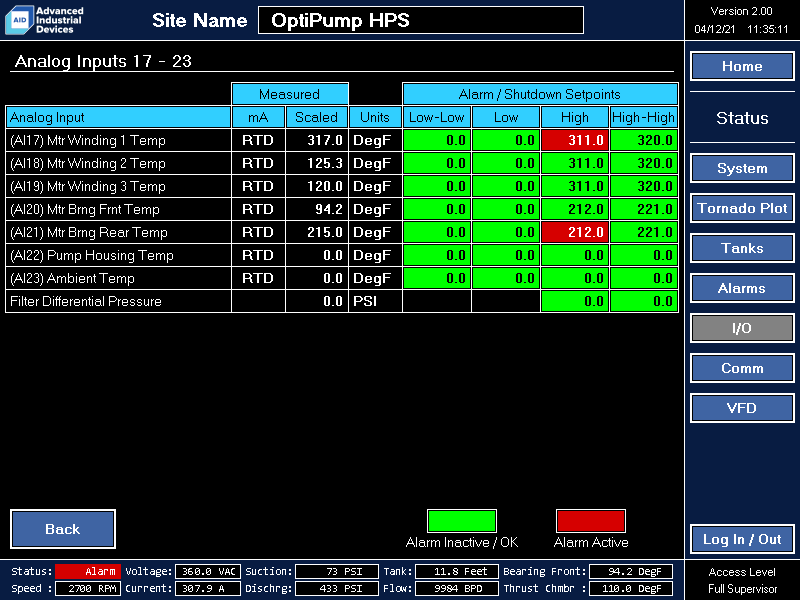Click the Log In / Out button

click(x=742, y=539)
